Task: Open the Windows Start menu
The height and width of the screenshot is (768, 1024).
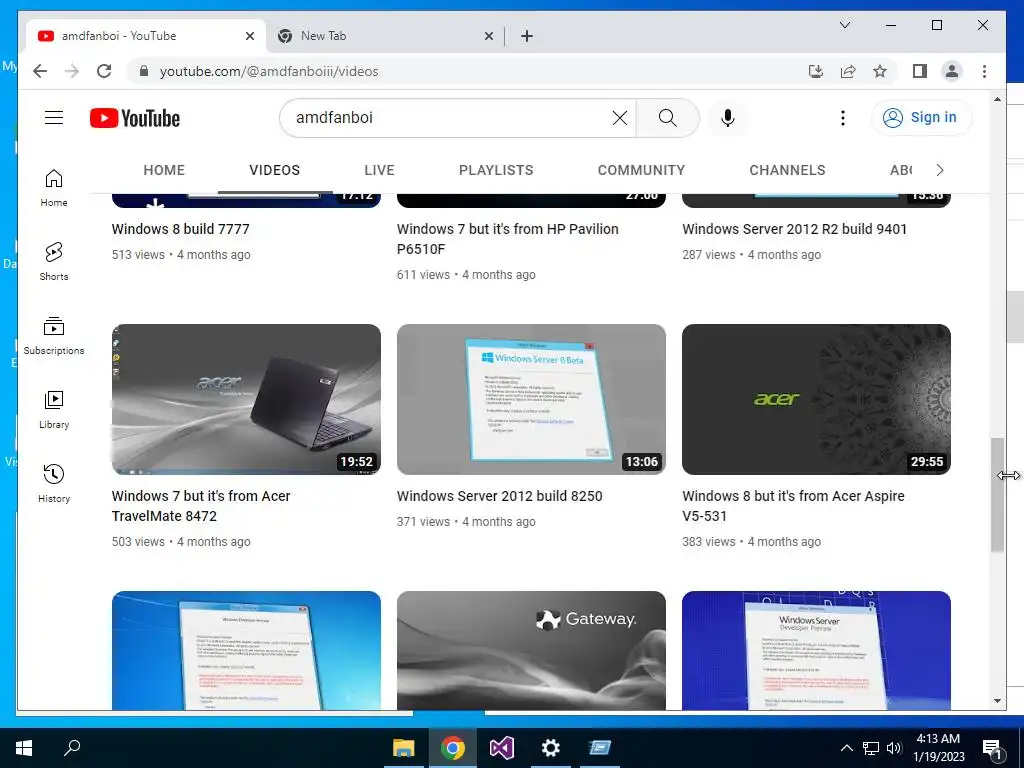Action: [x=24, y=748]
